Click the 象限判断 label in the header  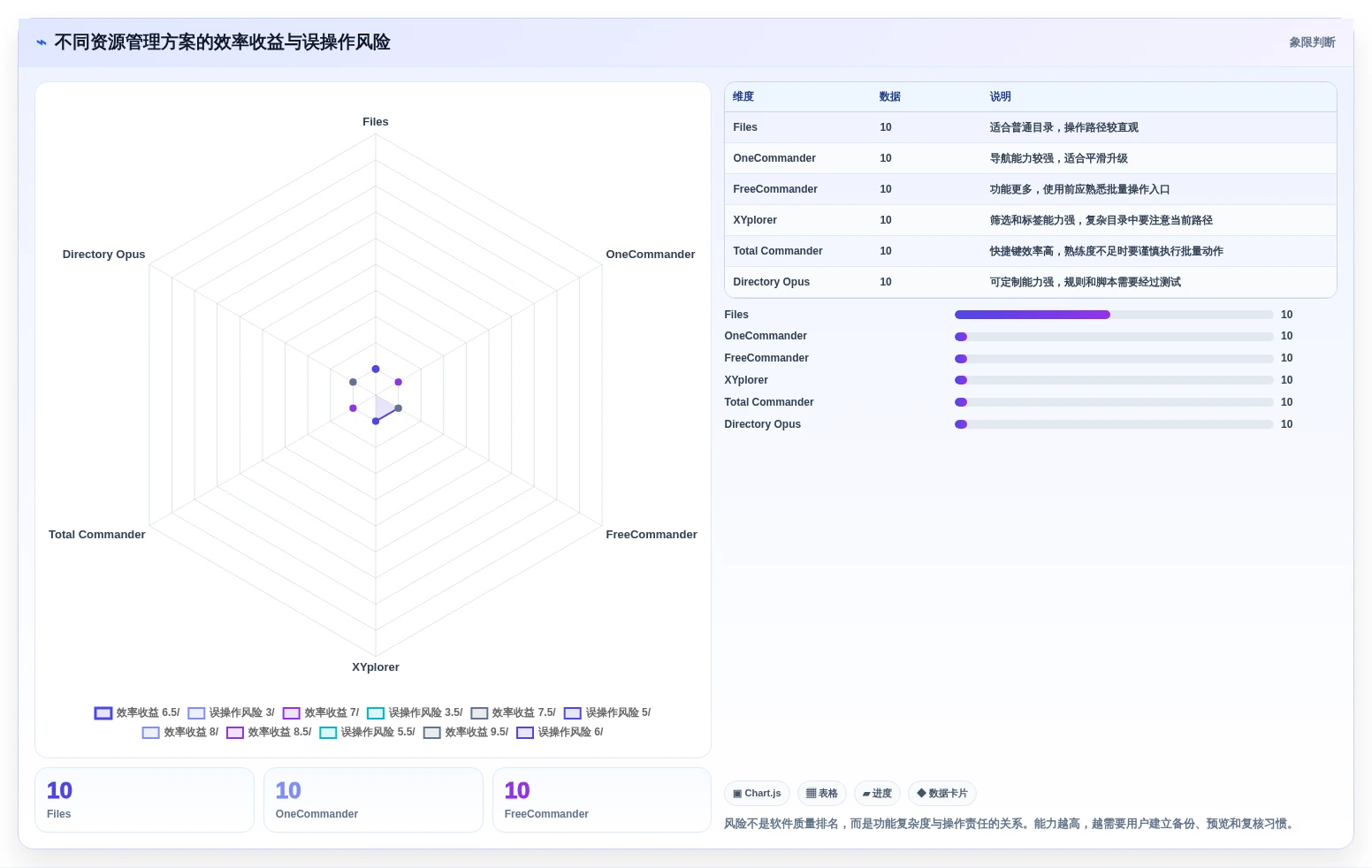coord(1312,42)
